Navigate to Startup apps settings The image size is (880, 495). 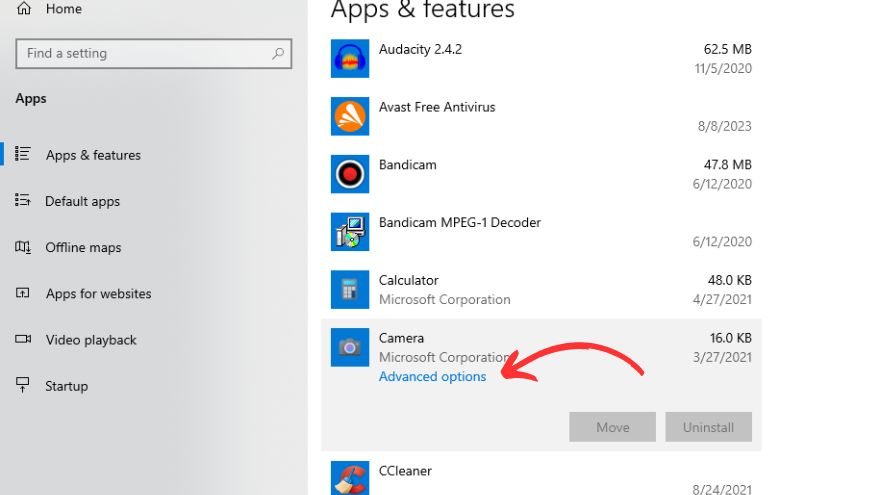click(x=66, y=386)
